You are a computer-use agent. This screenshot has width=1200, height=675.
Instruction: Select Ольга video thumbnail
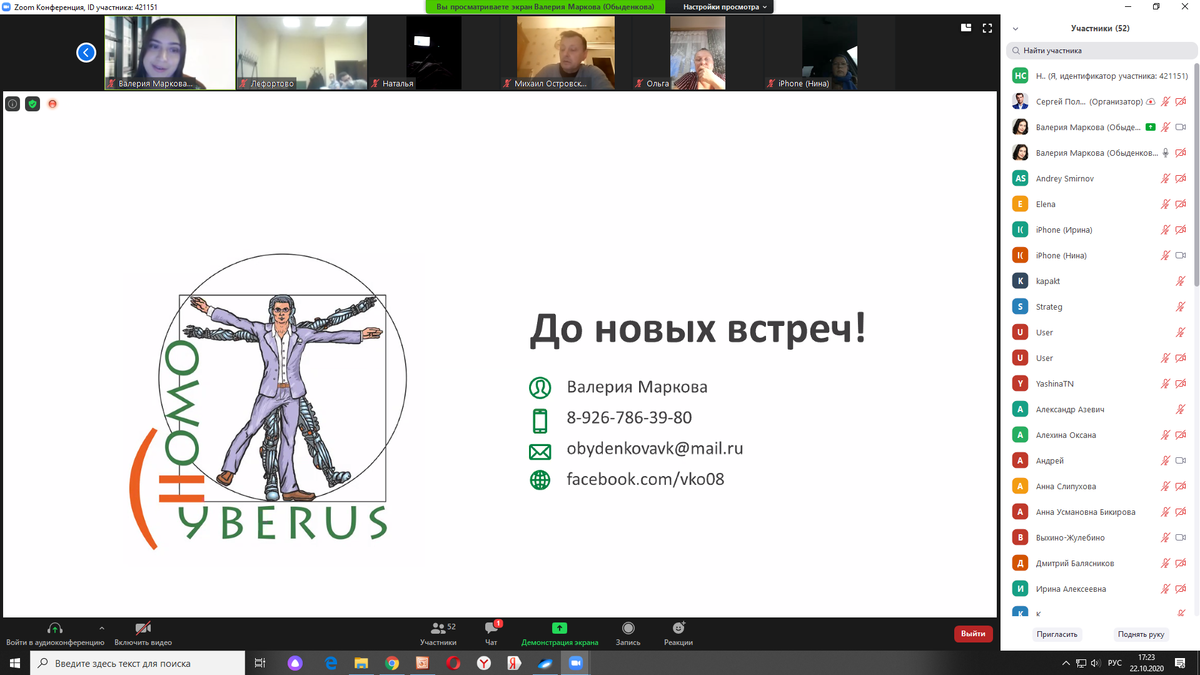(698, 53)
